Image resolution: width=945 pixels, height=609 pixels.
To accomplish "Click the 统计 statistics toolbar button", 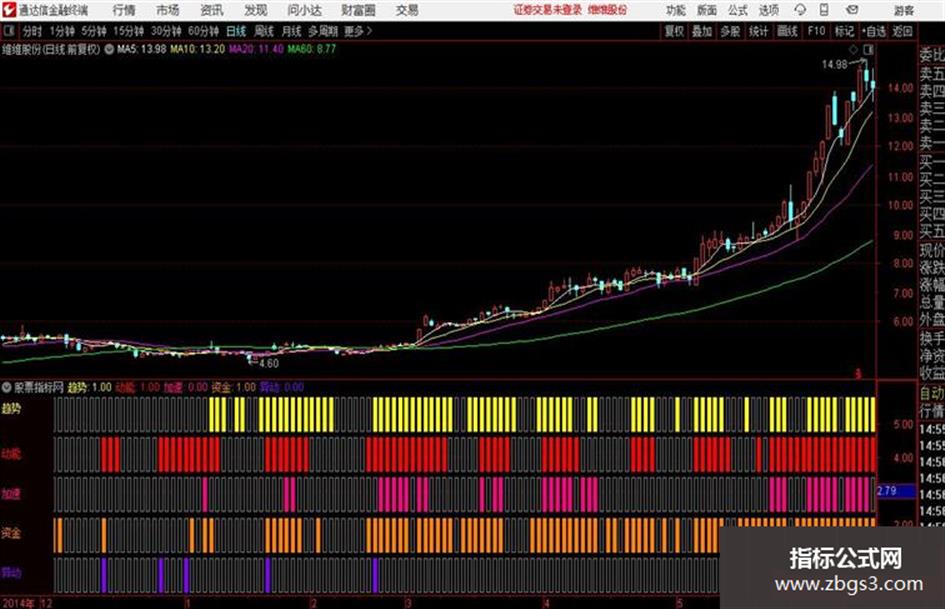I will pyautogui.click(x=759, y=31).
